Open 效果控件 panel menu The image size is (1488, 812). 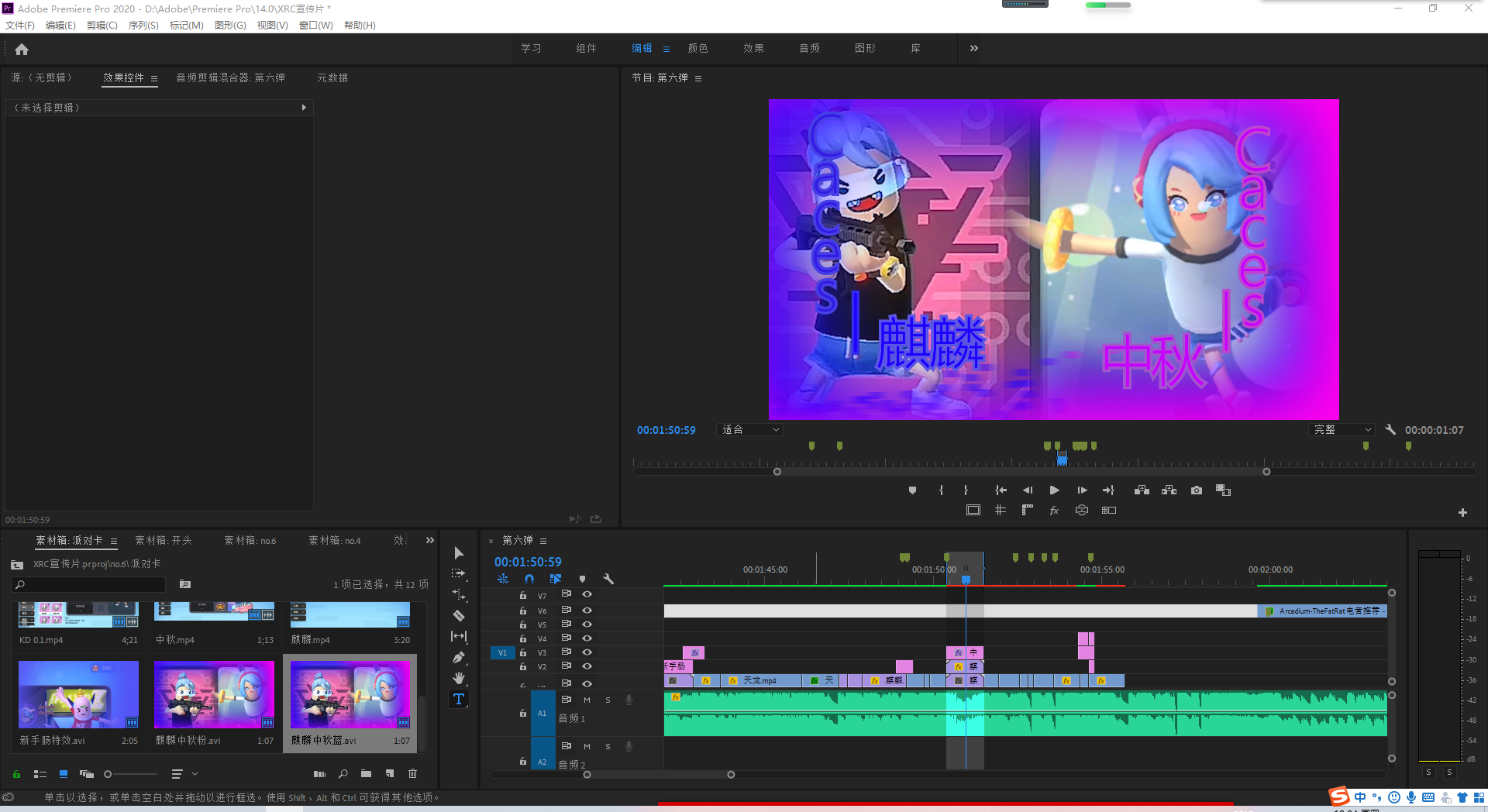pyautogui.click(x=154, y=78)
